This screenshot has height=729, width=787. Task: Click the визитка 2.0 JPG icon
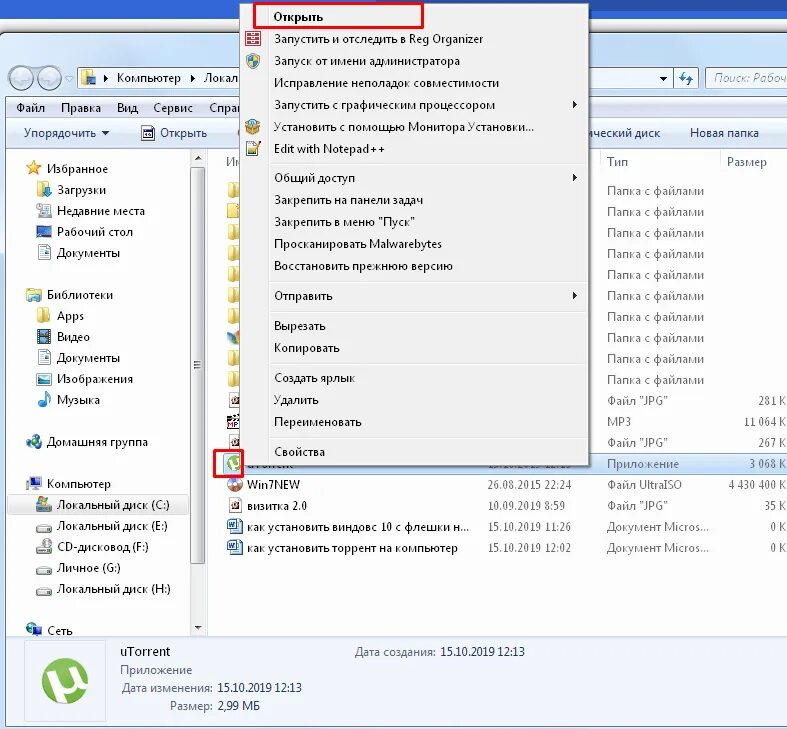click(234, 505)
